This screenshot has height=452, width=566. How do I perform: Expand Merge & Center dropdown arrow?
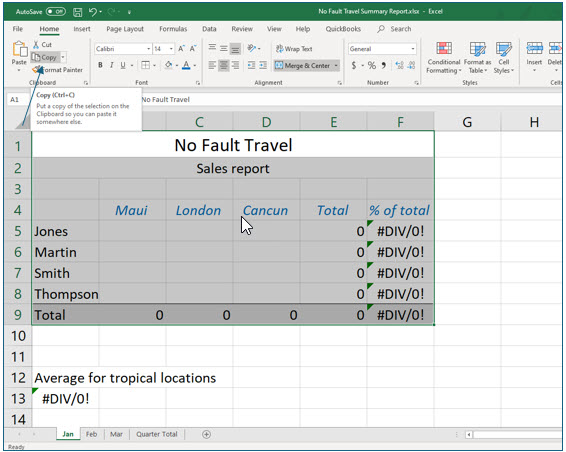point(336,66)
